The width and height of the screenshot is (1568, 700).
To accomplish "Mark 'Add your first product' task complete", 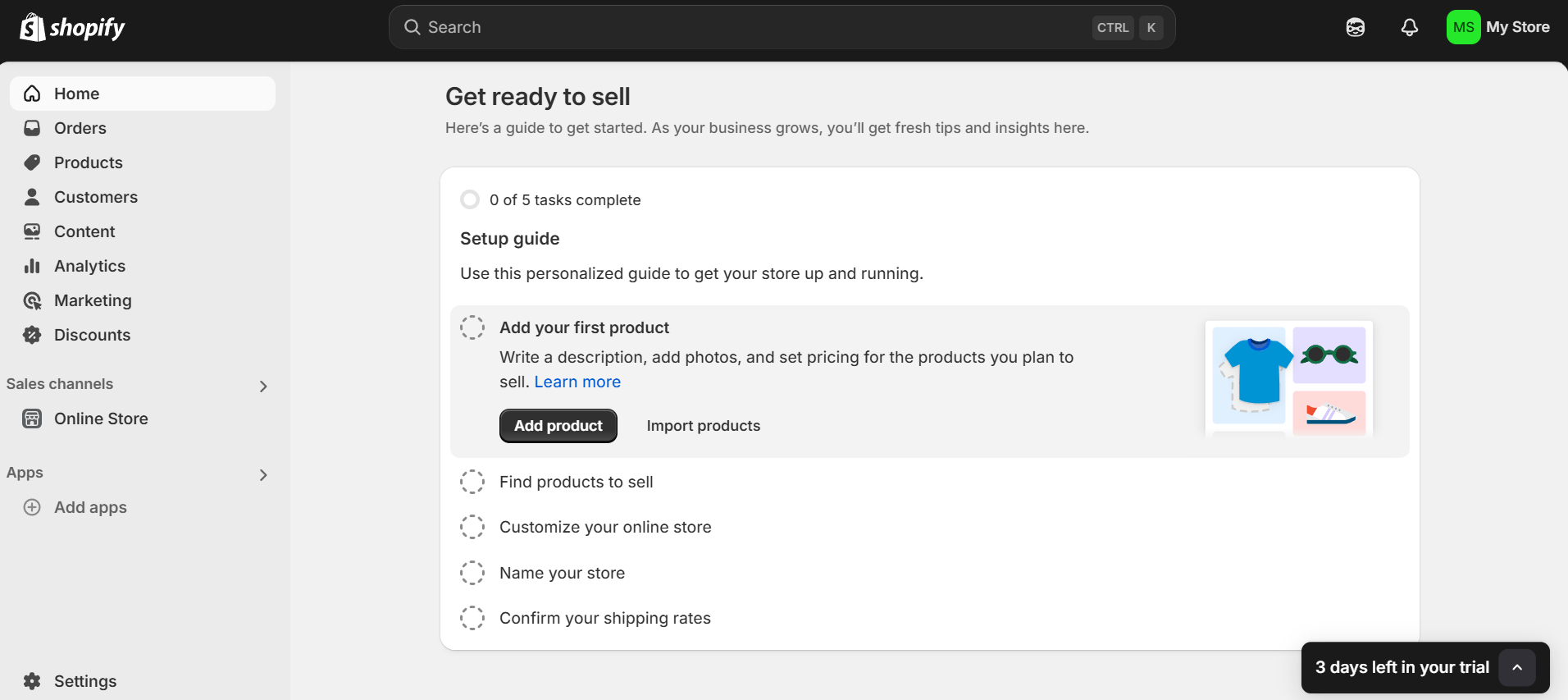I will point(472,327).
